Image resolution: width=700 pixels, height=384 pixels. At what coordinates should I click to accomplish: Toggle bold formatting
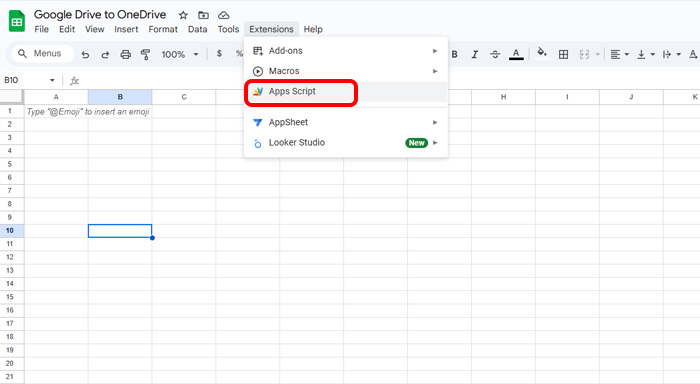tap(454, 54)
